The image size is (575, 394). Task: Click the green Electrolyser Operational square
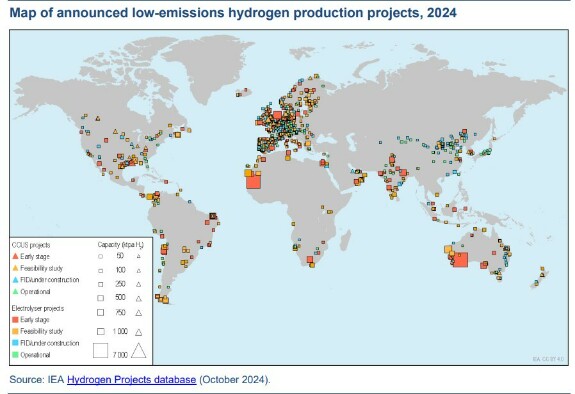[15, 355]
